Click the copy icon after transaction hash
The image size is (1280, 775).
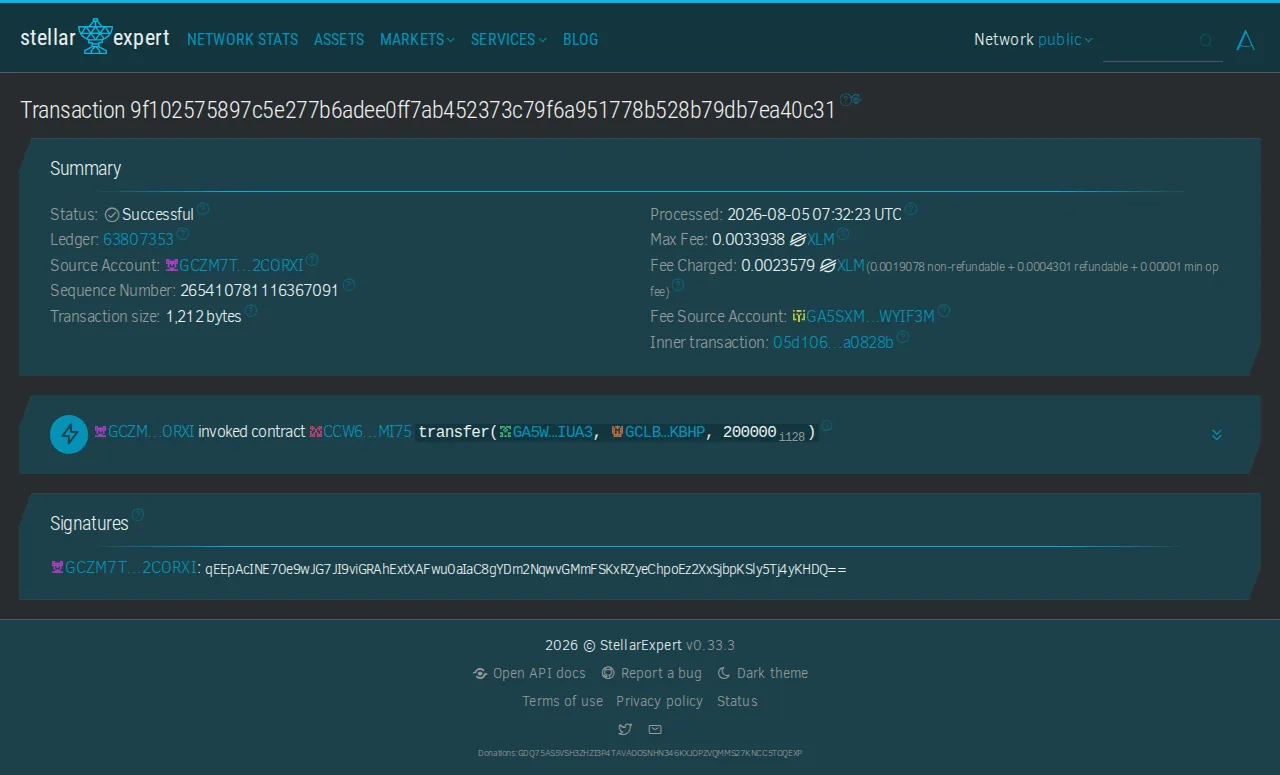point(856,99)
